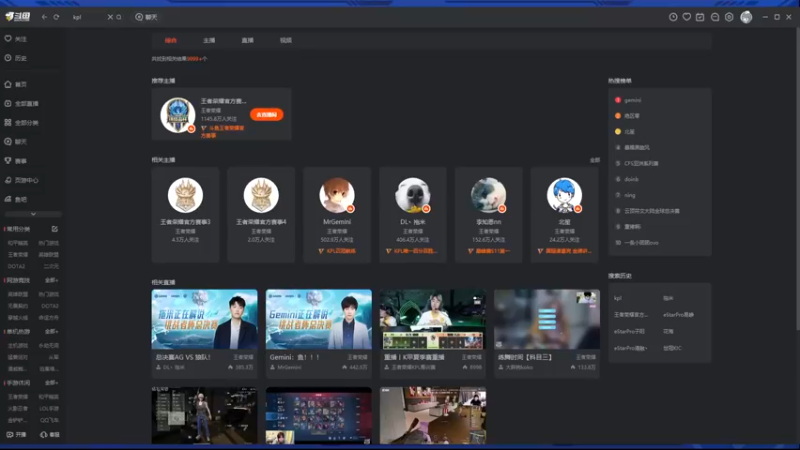The image size is (800, 450).
Task: Run search with the magnifier icon
Action: coord(119,17)
